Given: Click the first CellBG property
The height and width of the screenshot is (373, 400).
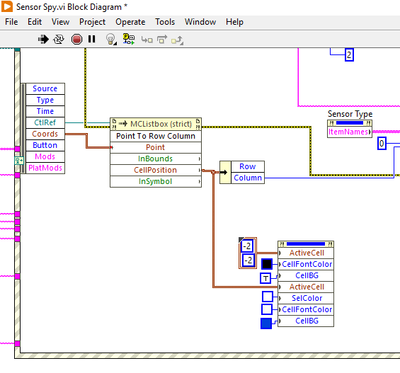Looking at the screenshot, I should coord(306,276).
